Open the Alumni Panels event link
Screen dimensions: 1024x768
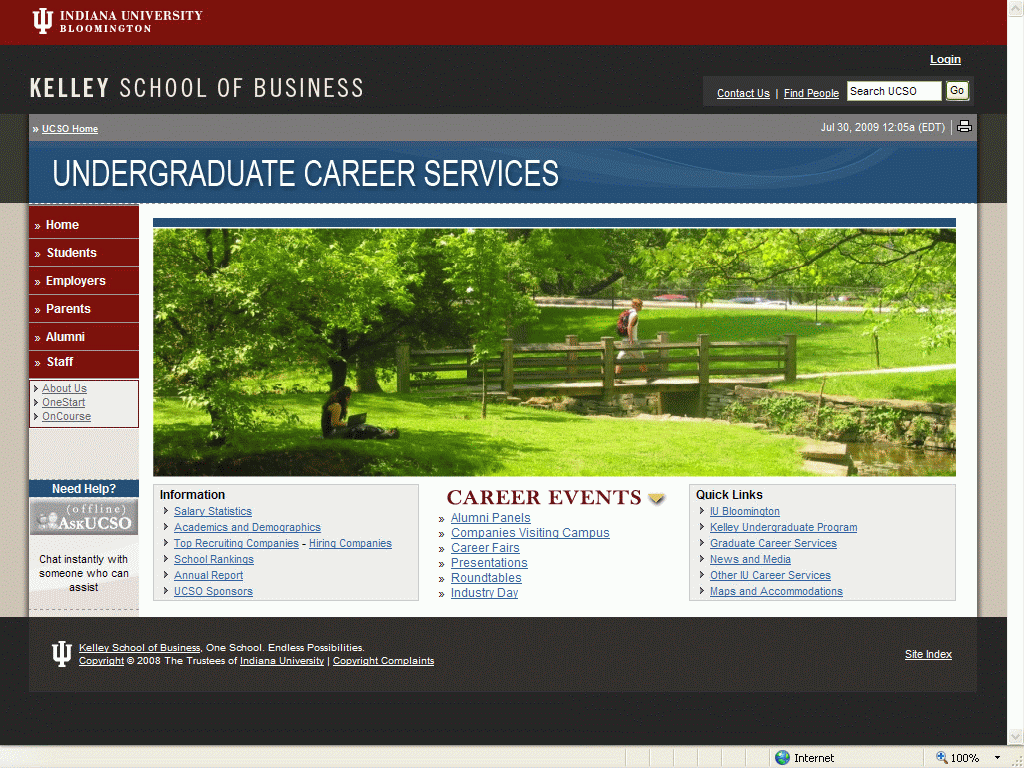tap(490, 518)
